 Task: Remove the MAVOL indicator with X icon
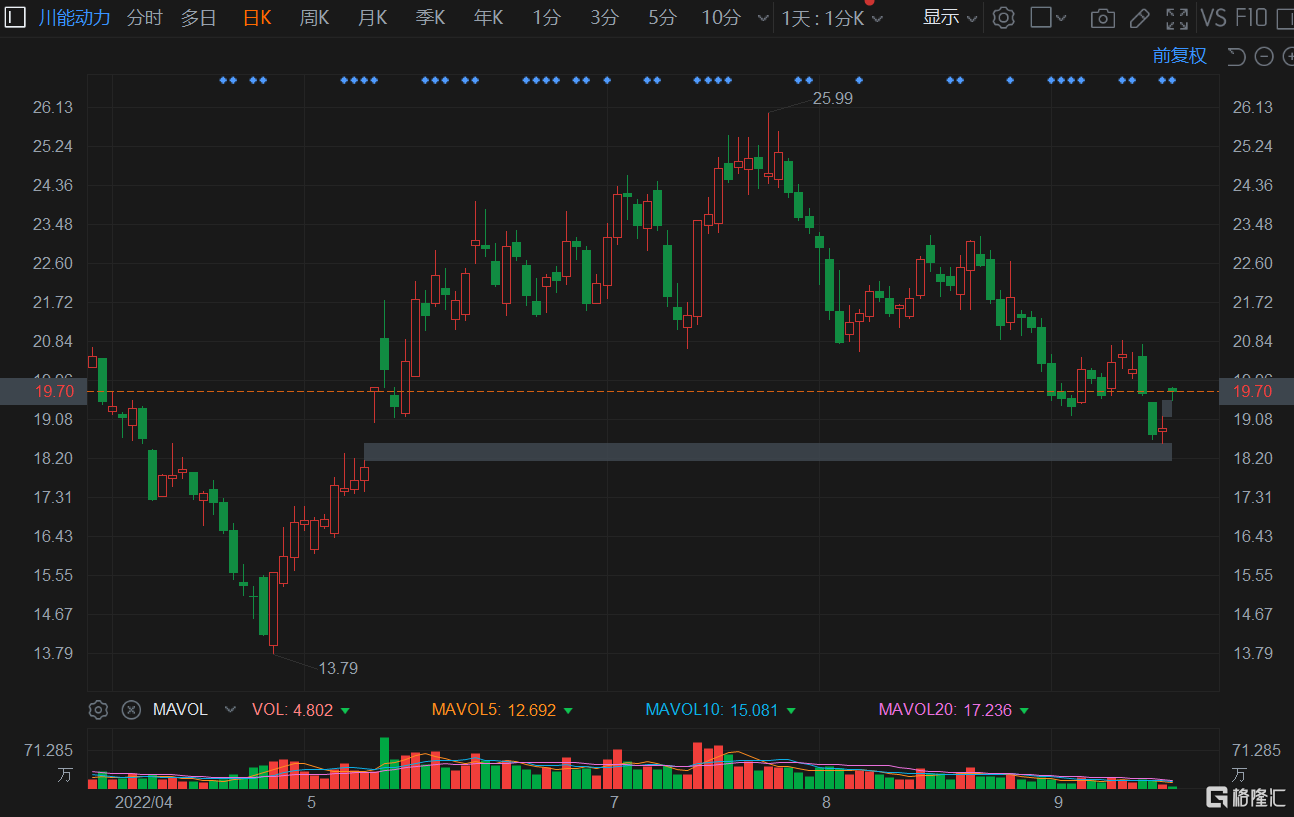[x=131, y=710]
